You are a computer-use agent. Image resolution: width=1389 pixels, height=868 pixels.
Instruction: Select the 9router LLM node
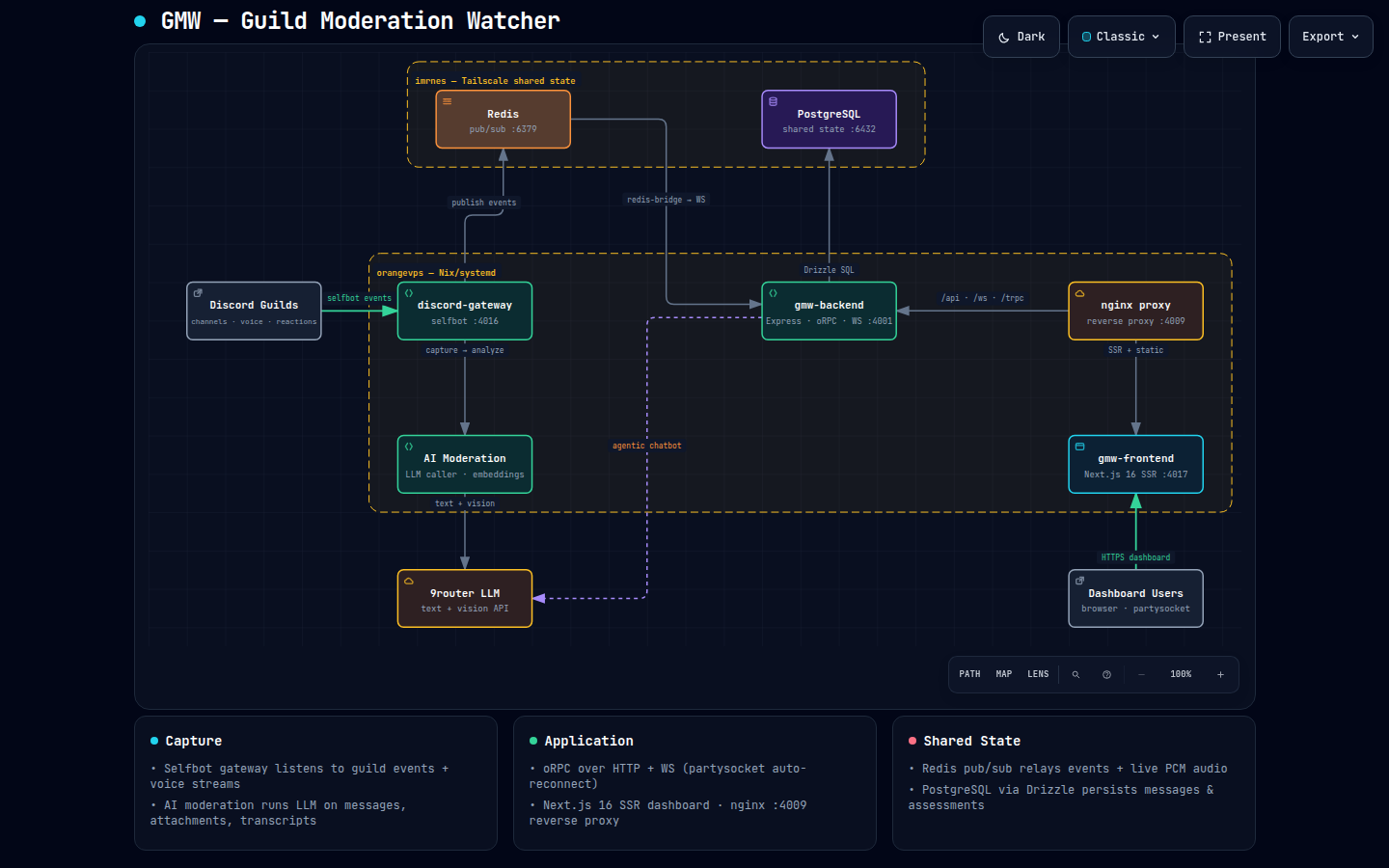coord(465,599)
